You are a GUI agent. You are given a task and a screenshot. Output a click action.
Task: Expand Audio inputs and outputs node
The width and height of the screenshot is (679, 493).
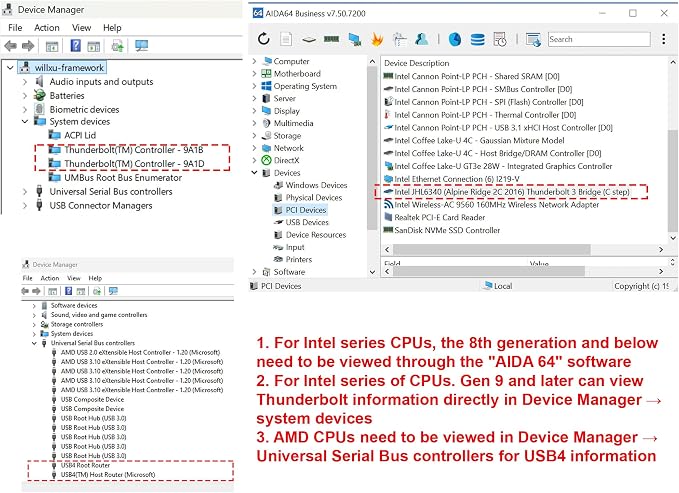coord(25,81)
